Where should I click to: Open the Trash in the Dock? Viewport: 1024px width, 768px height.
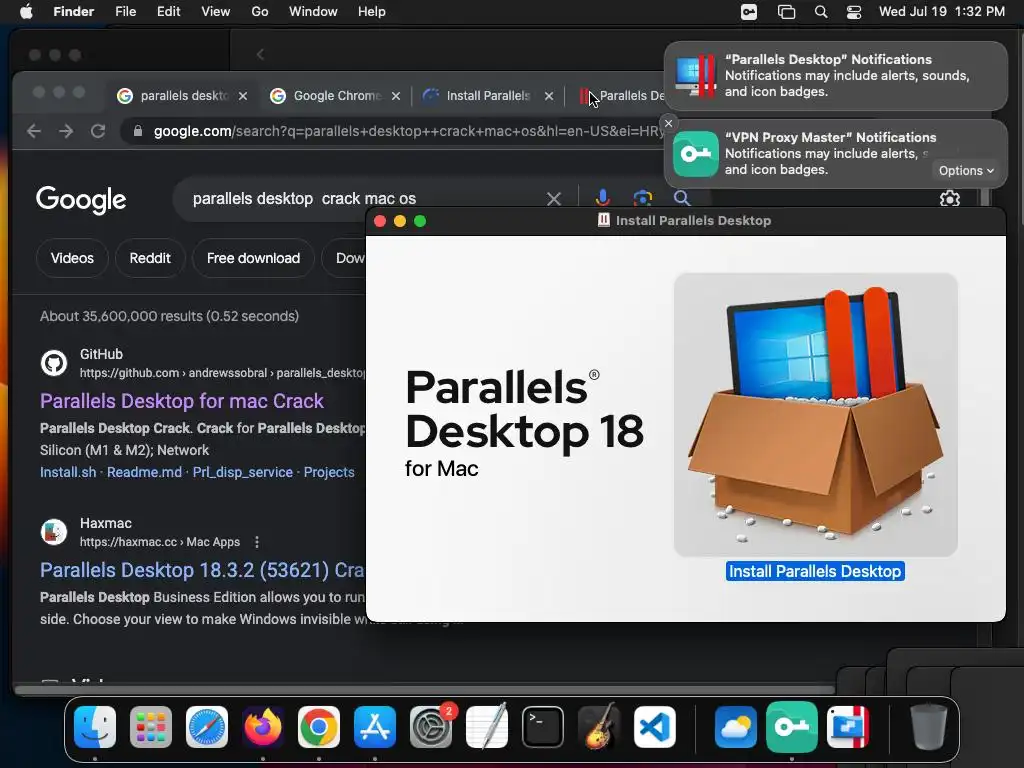tap(929, 727)
